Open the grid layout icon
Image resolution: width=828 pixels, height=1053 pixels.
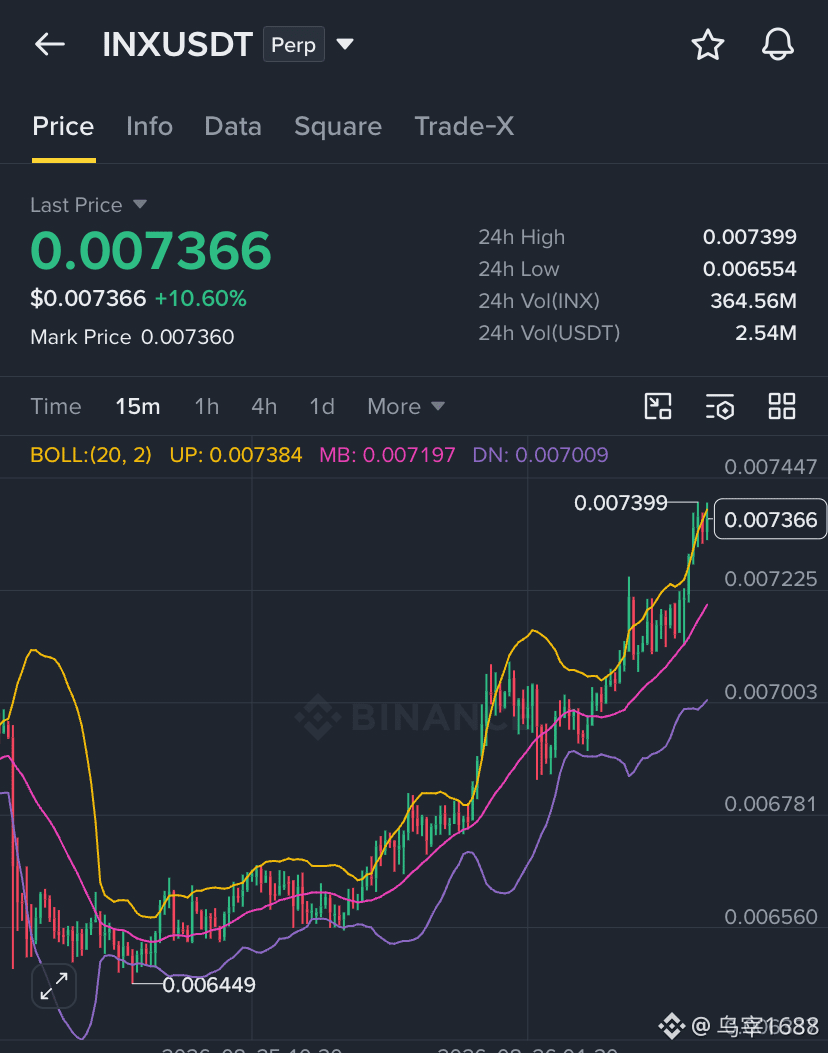click(x=782, y=406)
